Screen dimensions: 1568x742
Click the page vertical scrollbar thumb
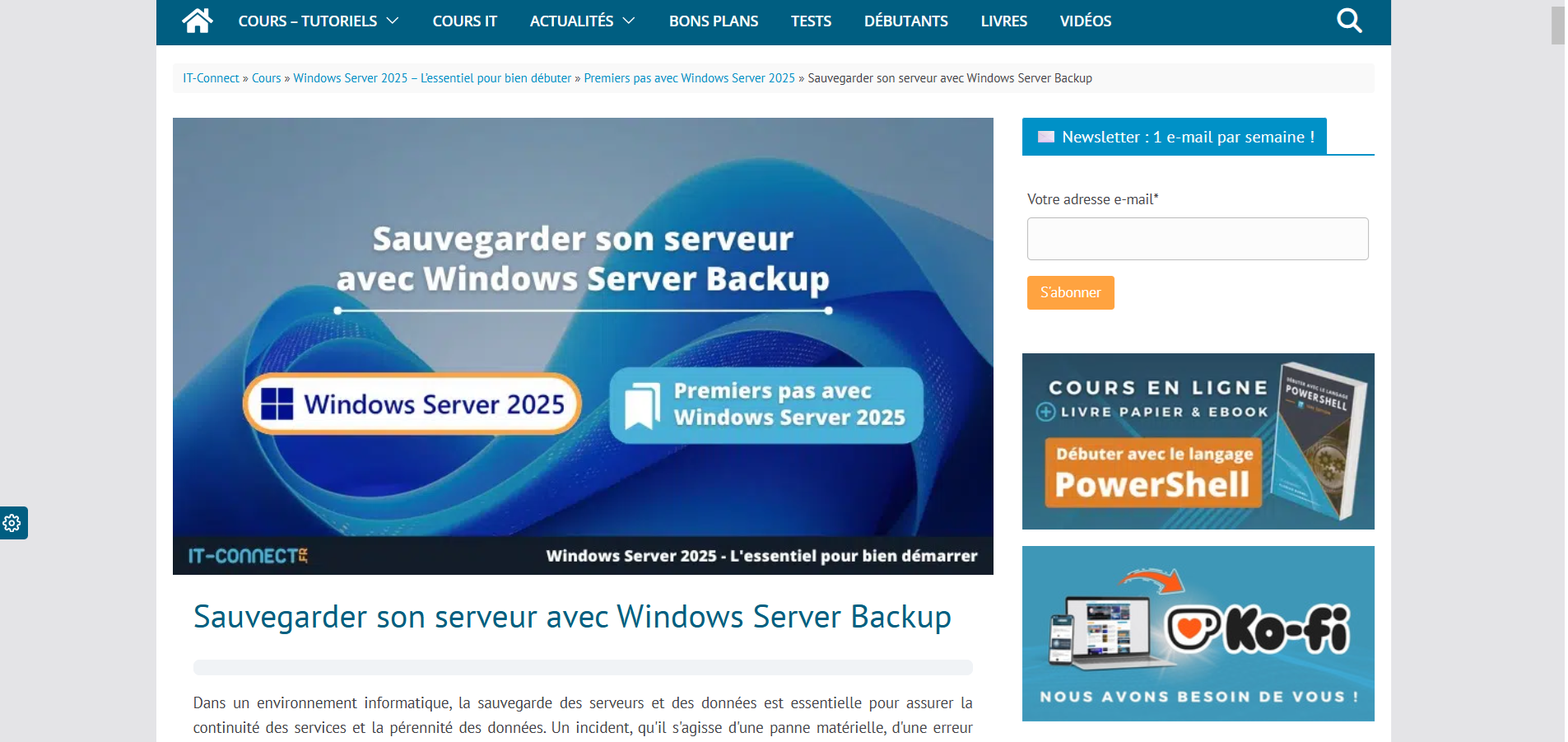1557,26
